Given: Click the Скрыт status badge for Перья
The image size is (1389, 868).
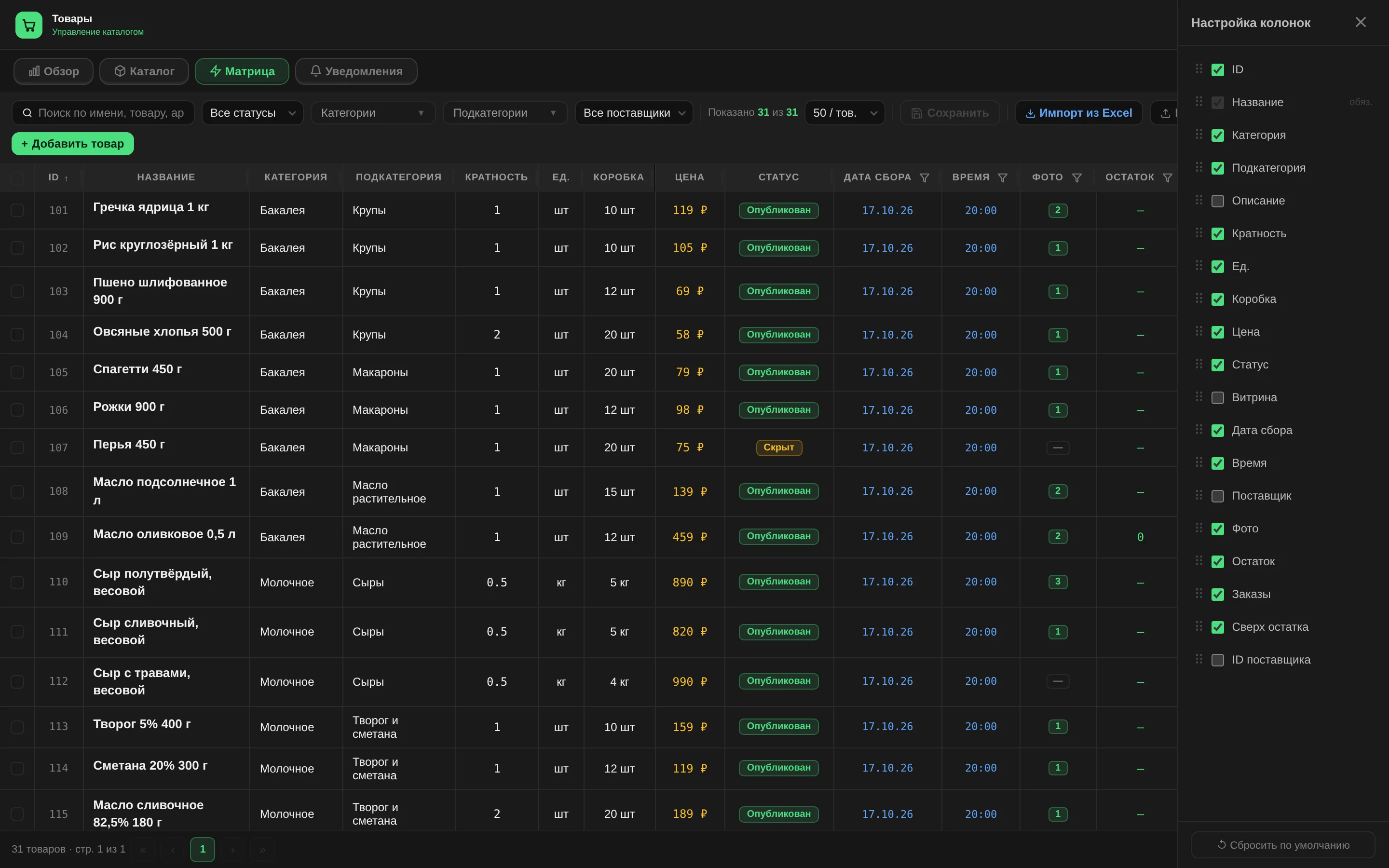Looking at the screenshot, I should pyautogui.click(x=778, y=447).
